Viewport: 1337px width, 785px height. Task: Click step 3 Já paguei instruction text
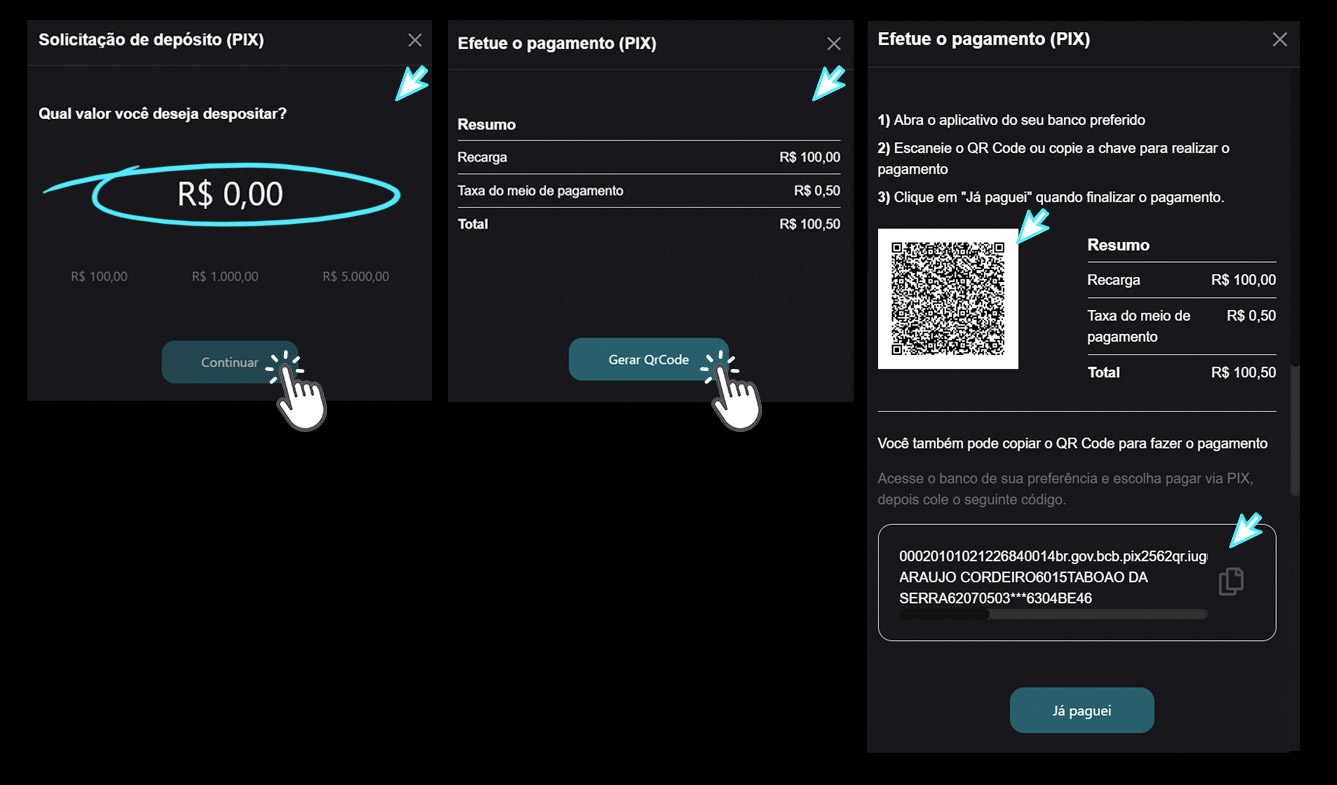click(x=1051, y=197)
